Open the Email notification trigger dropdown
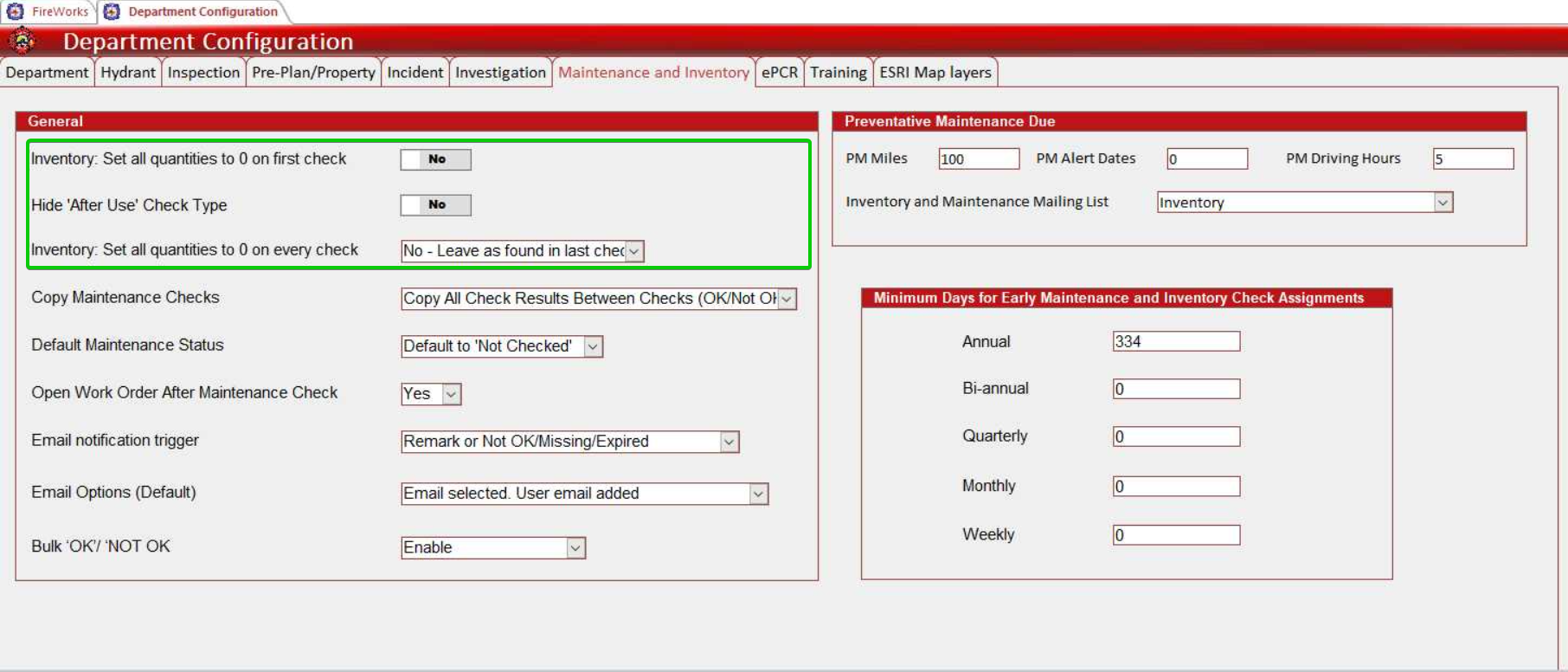Image resolution: width=1568 pixels, height=672 pixels. click(729, 442)
